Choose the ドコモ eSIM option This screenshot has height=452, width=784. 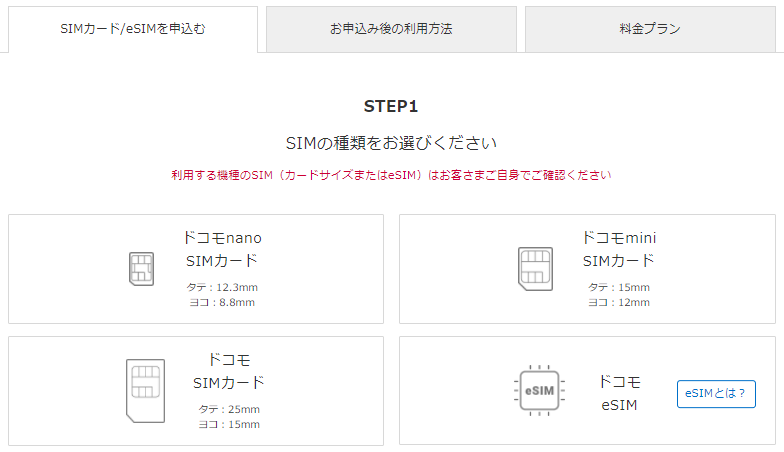pos(587,390)
